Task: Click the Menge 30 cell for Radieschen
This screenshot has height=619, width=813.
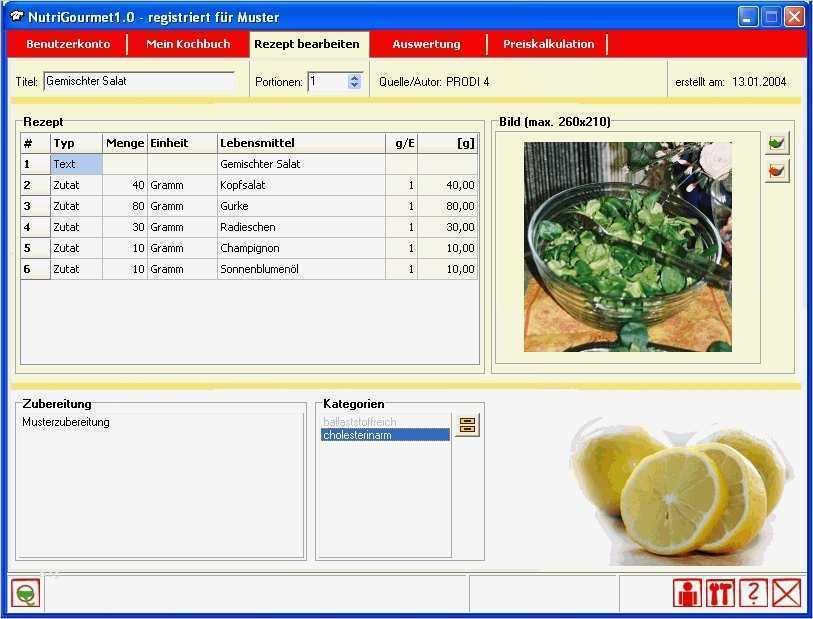Action: tap(125, 227)
